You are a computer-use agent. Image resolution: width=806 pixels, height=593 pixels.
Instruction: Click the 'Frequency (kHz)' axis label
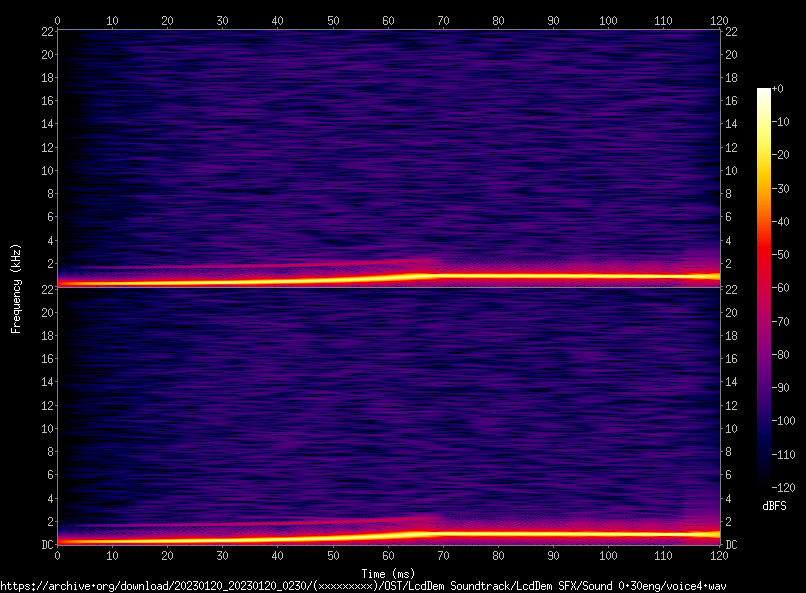[x=16, y=287]
